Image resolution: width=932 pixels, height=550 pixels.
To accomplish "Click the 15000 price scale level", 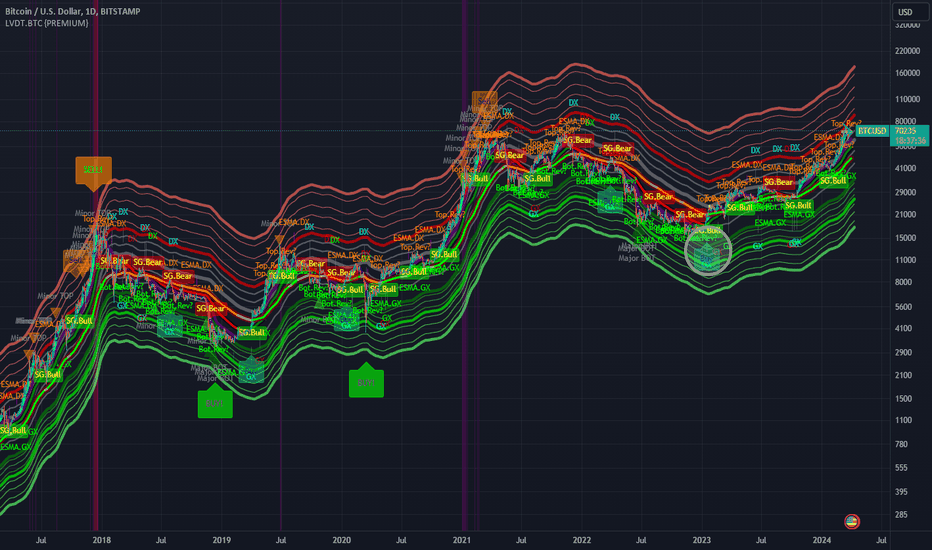I will pos(905,238).
